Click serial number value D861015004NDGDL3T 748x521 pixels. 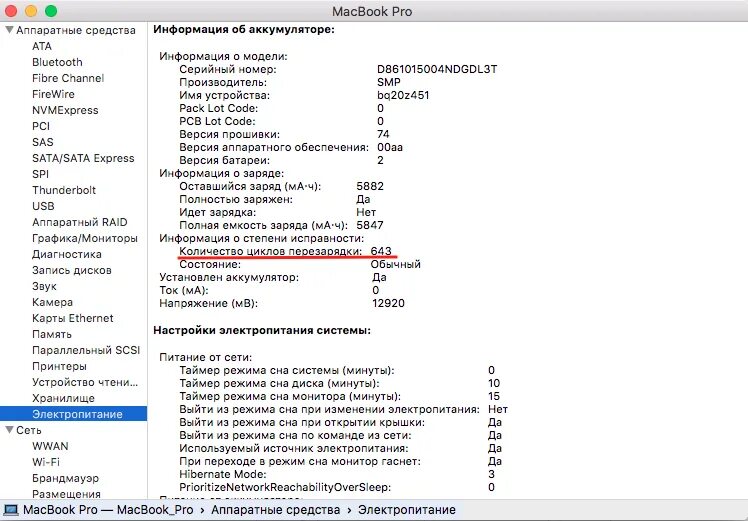[x=437, y=69]
